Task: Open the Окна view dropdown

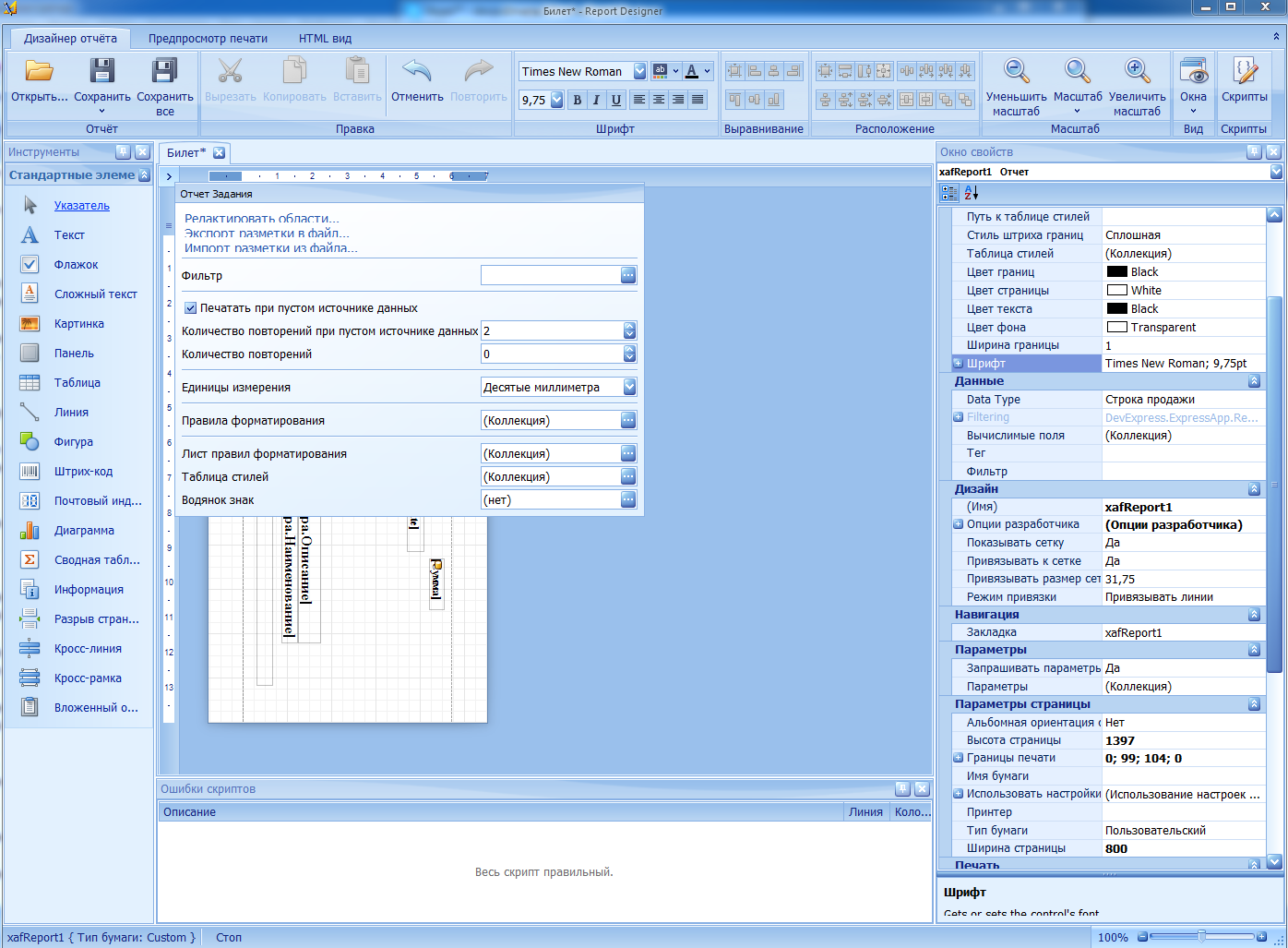Action: point(1193,112)
